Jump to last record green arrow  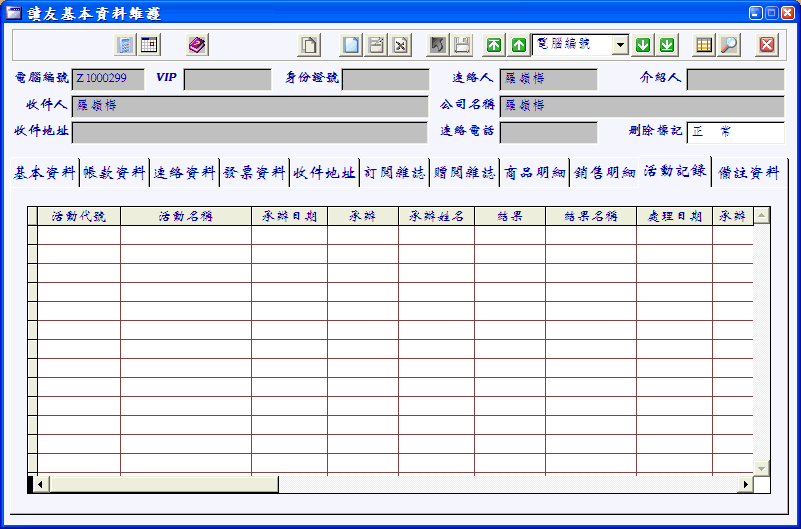click(x=667, y=45)
